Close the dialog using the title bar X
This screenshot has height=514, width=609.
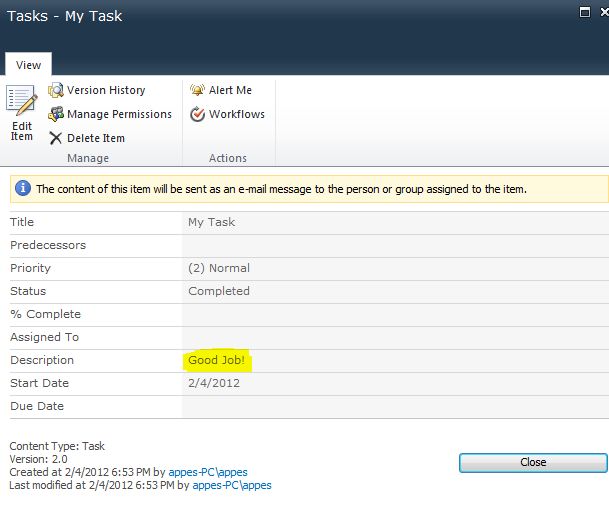point(604,12)
